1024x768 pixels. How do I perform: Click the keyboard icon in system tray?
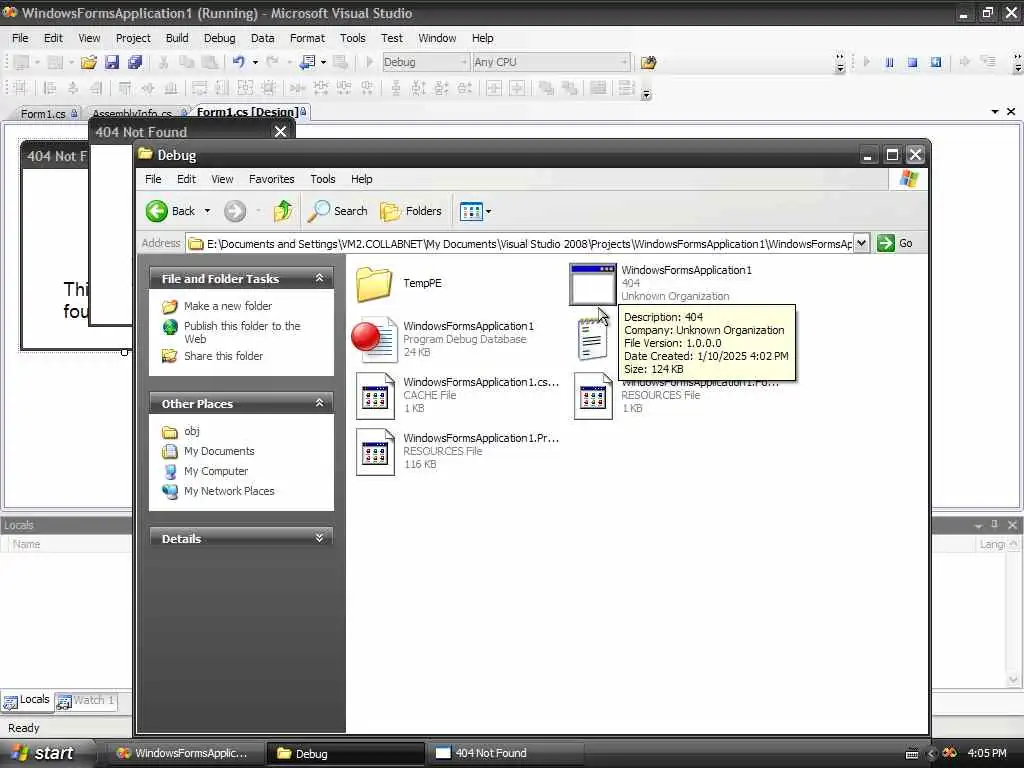pos(912,754)
